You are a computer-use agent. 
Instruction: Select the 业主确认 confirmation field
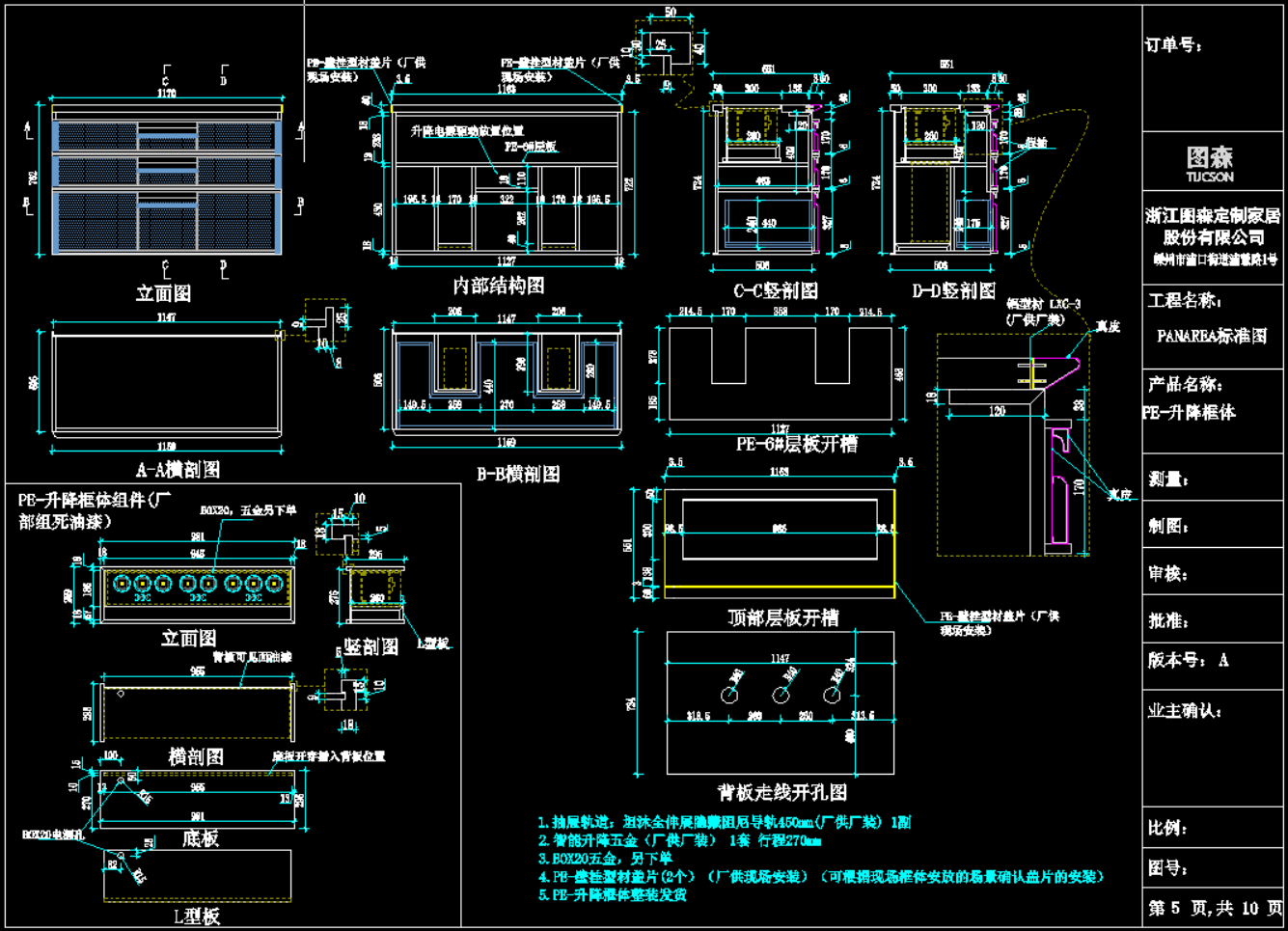tap(1185, 711)
